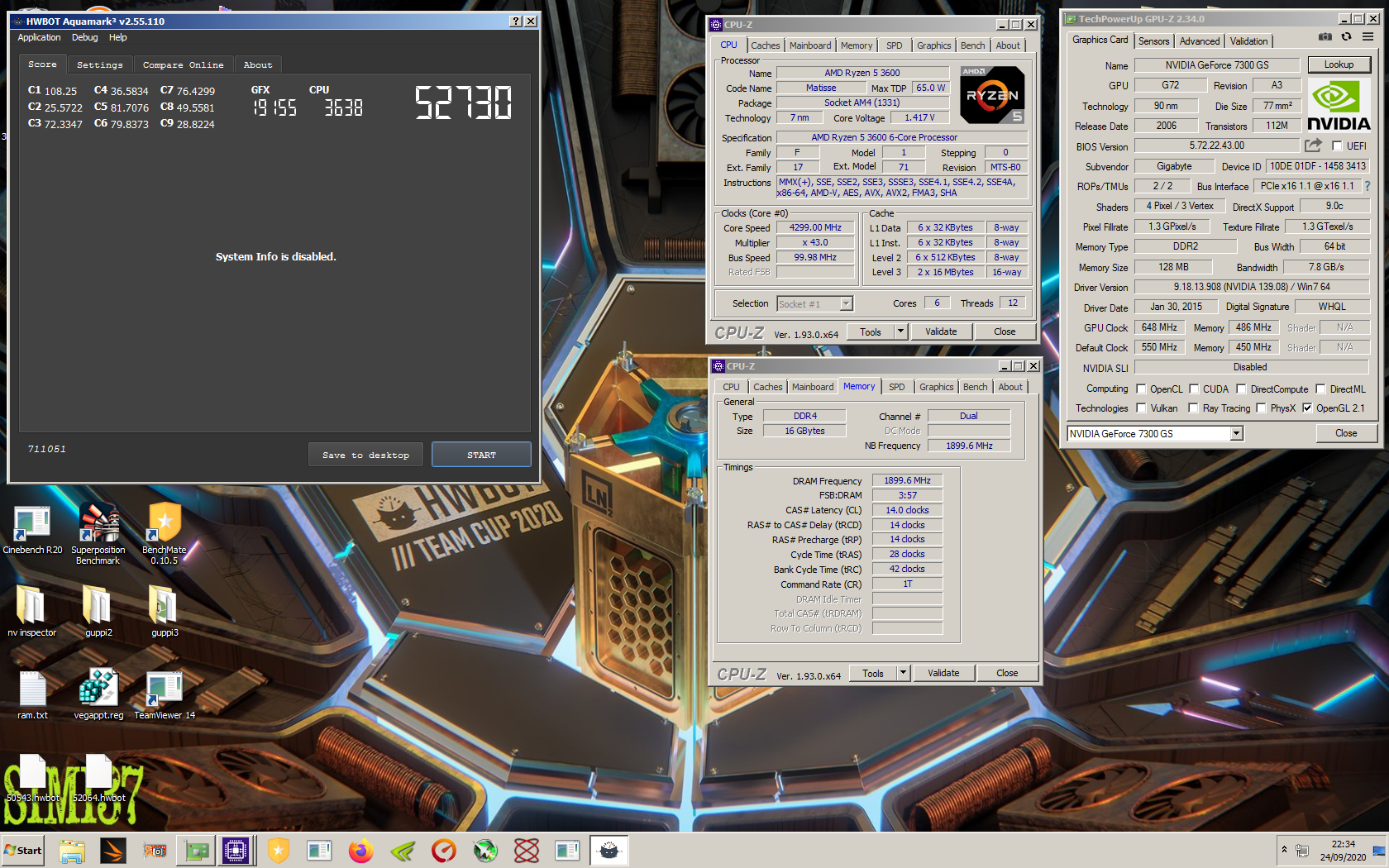Image resolution: width=1389 pixels, height=868 pixels.
Task: Click the Aquamark taskbar icon
Action: 609,851
